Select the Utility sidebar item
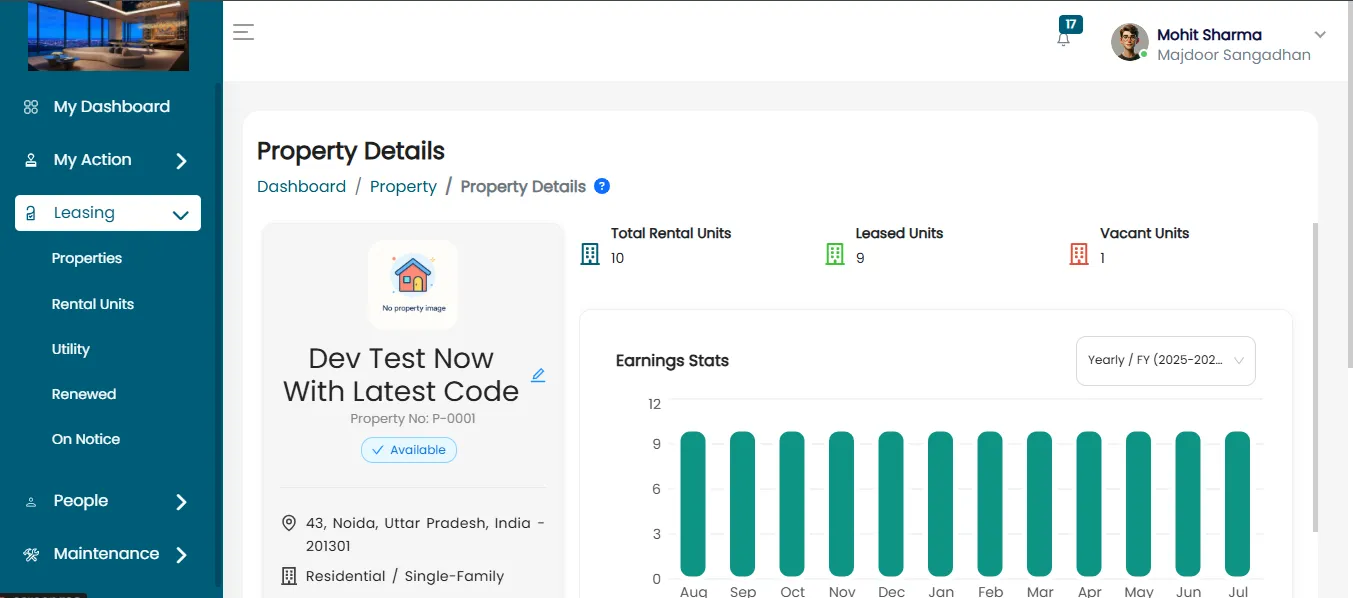 pos(71,349)
